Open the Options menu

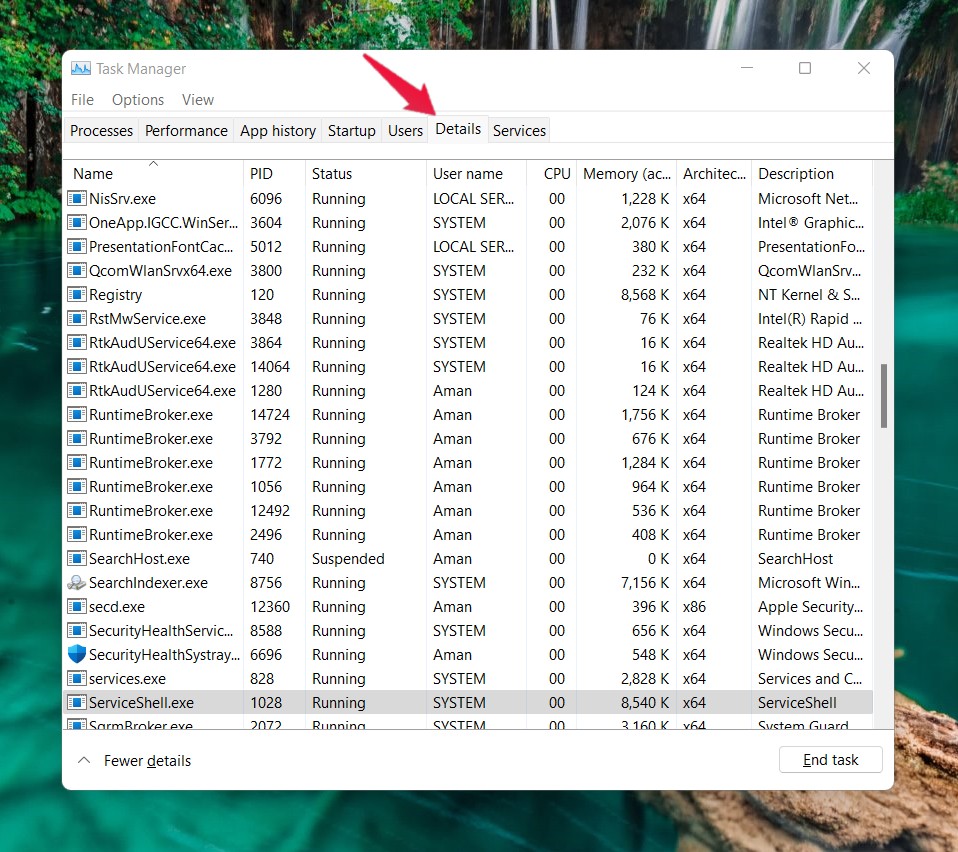point(138,100)
